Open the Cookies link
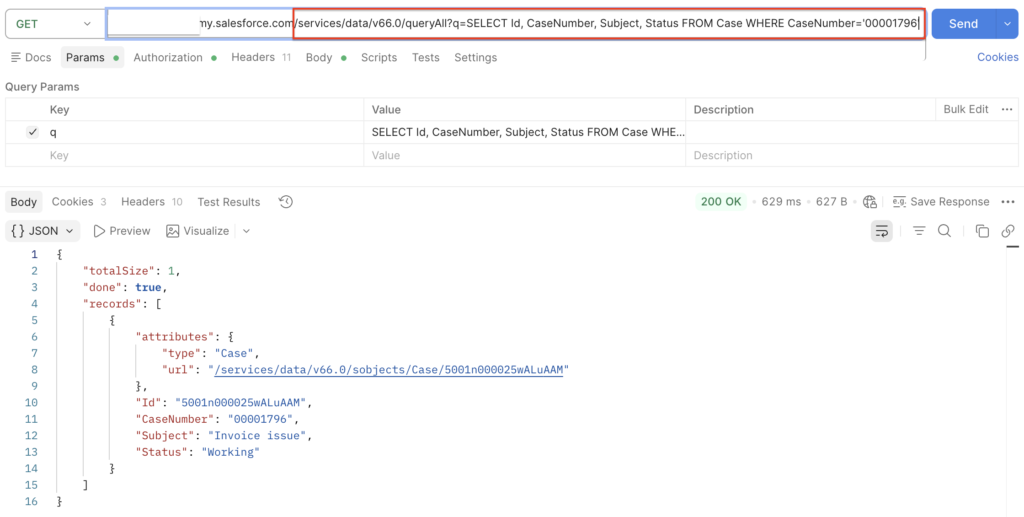The width and height of the screenshot is (1024, 517). 997,57
